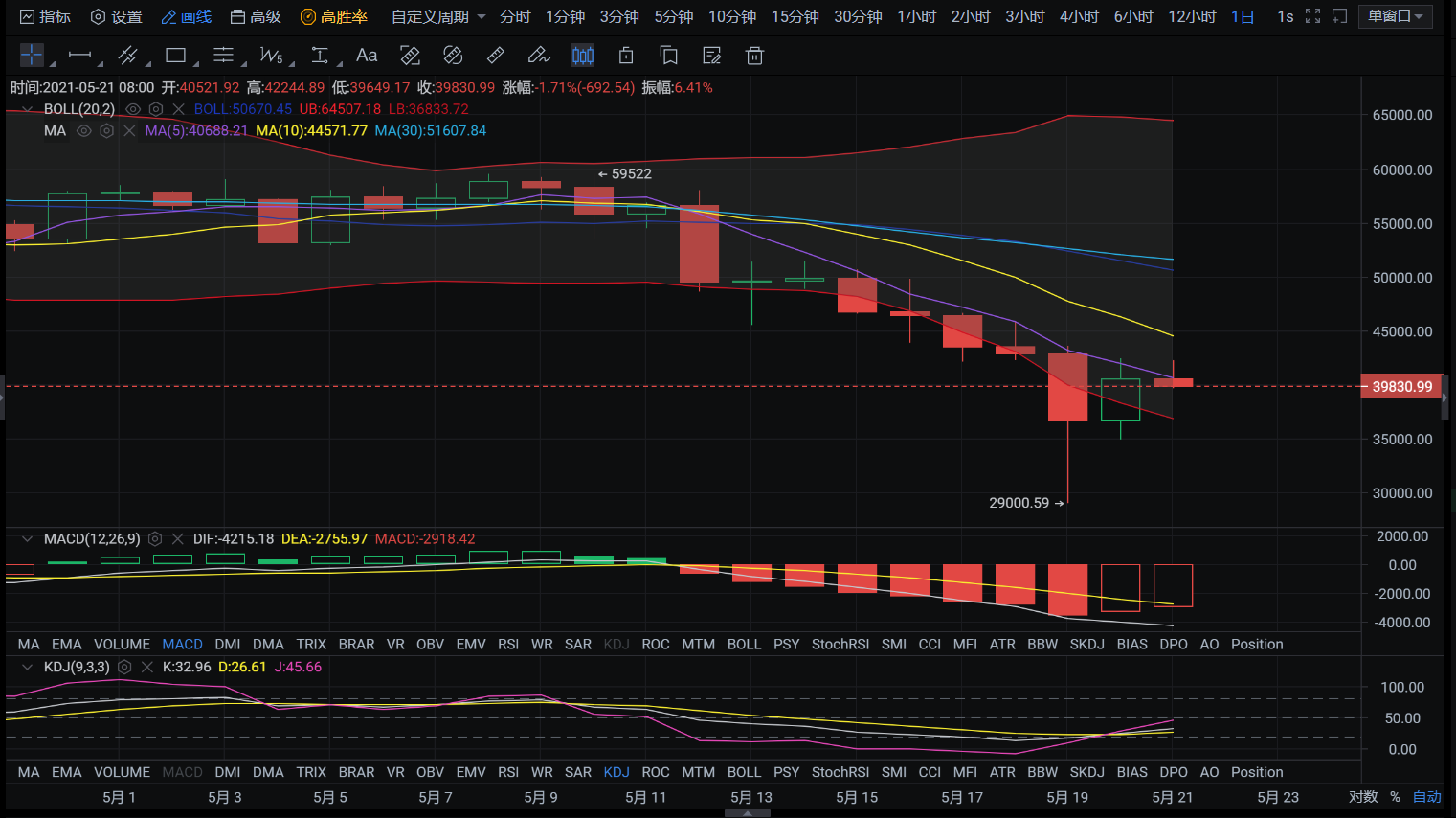Hide the MA lines with eye icon
The image size is (1456, 818).
click(84, 130)
